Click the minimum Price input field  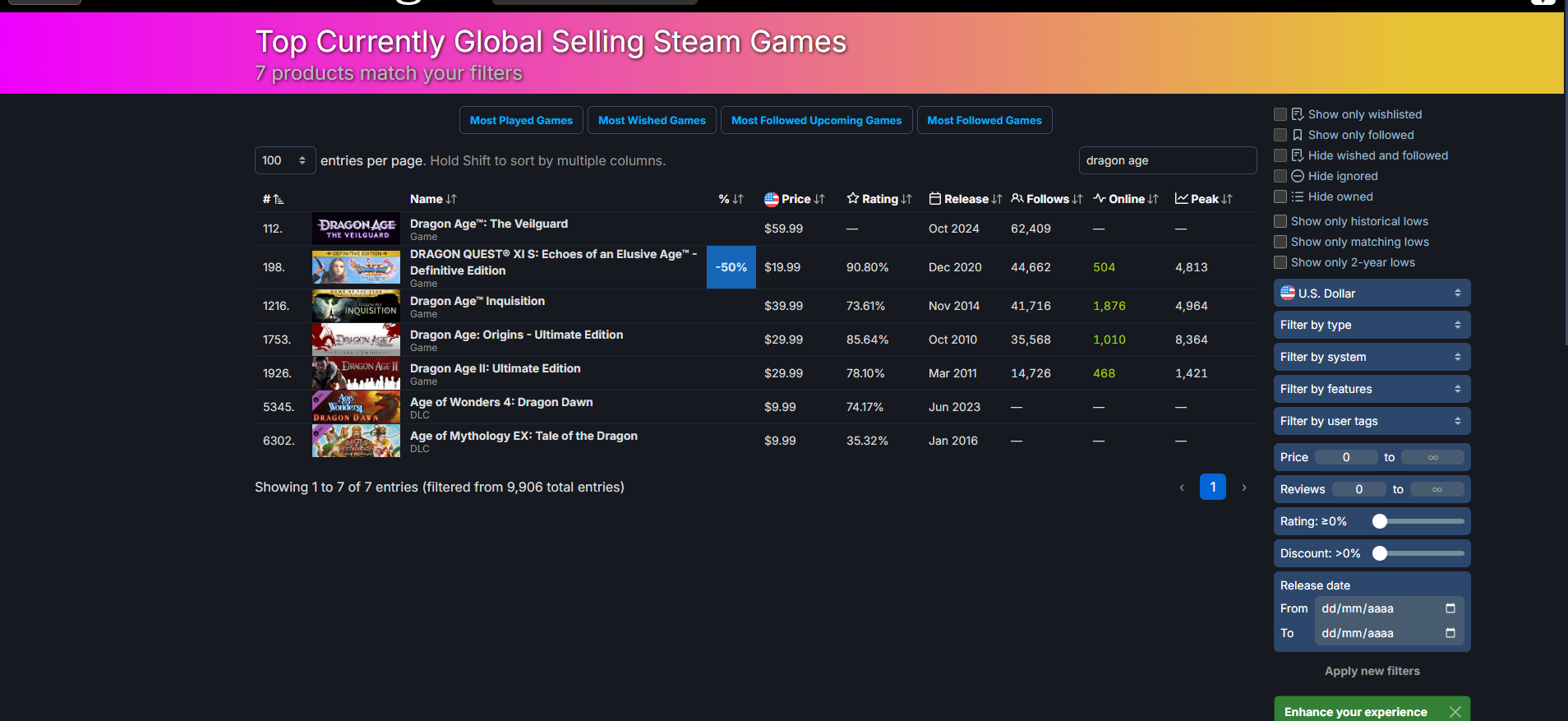coord(1346,457)
